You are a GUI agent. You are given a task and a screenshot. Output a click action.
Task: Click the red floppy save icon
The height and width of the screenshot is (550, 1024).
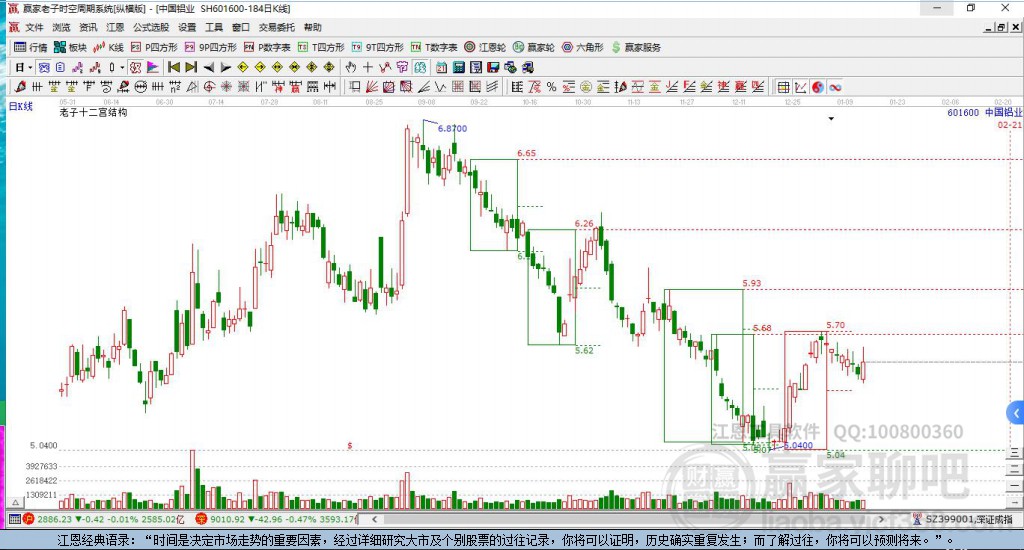[x=493, y=67]
